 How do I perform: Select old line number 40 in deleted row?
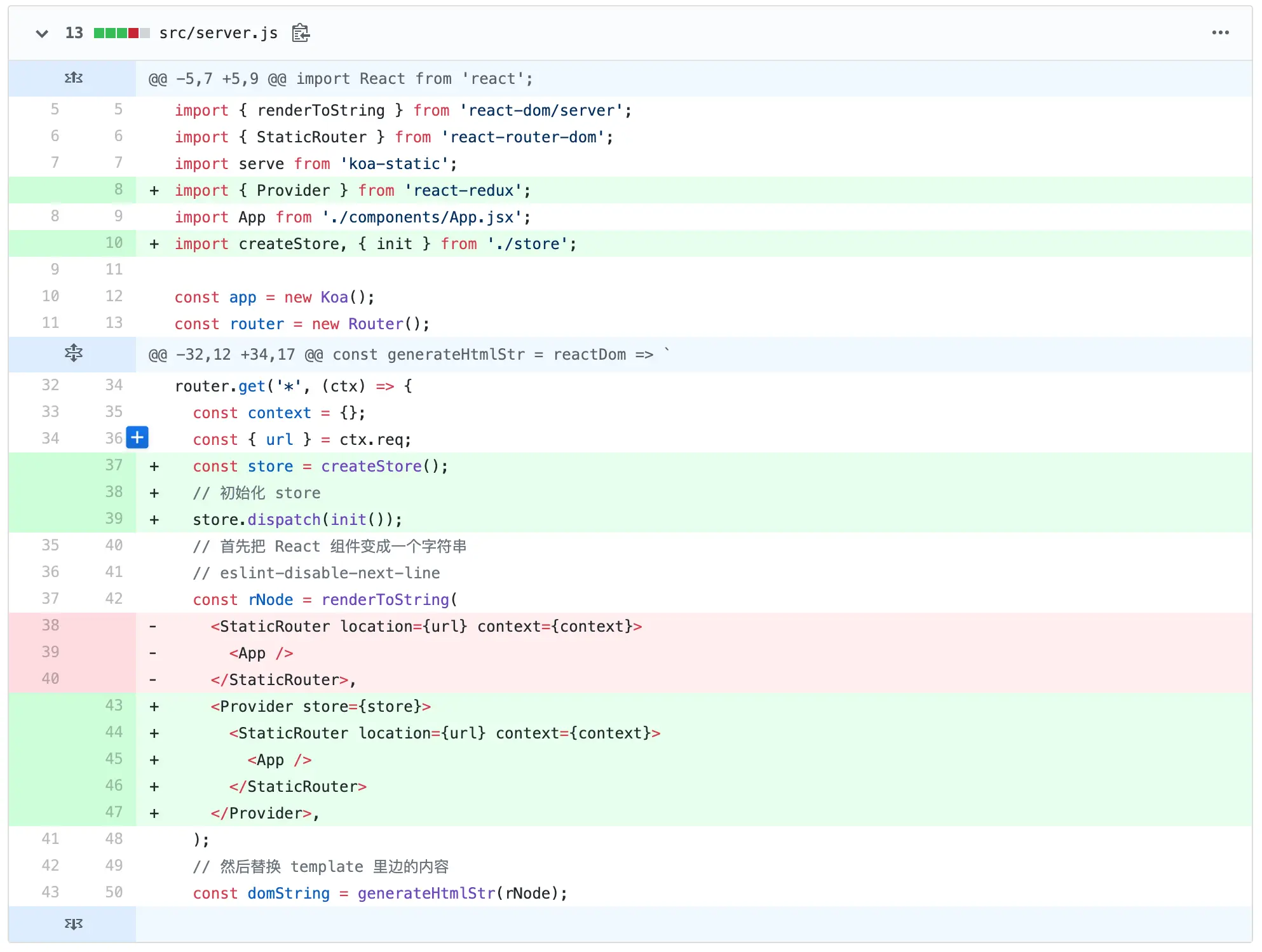point(50,679)
